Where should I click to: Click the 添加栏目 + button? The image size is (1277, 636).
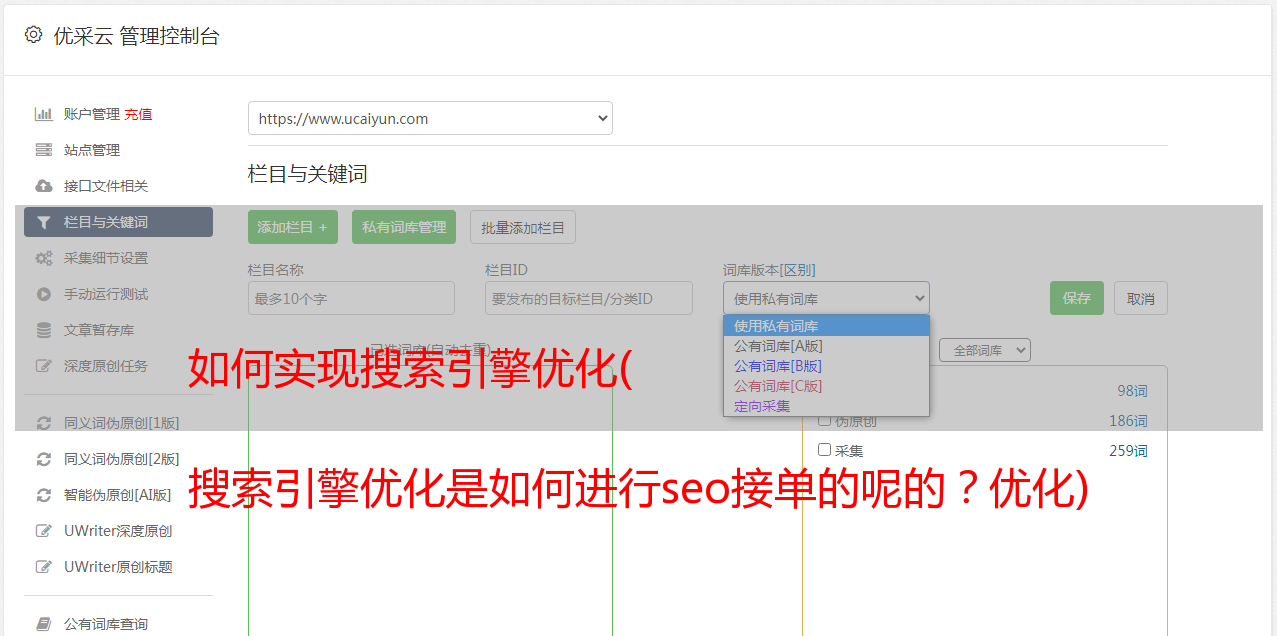[293, 227]
